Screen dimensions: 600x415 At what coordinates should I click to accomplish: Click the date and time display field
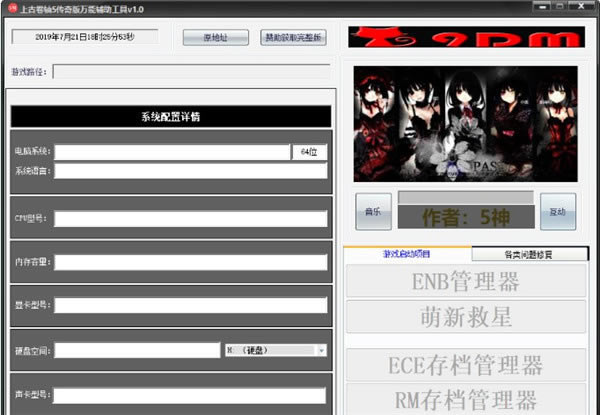(85, 37)
